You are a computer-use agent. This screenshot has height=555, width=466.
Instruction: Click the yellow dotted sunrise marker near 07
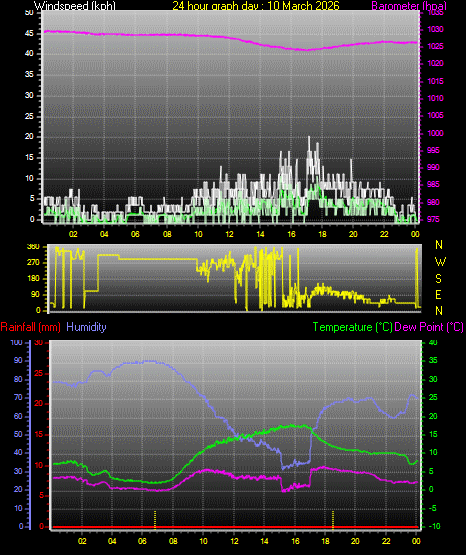click(155, 519)
